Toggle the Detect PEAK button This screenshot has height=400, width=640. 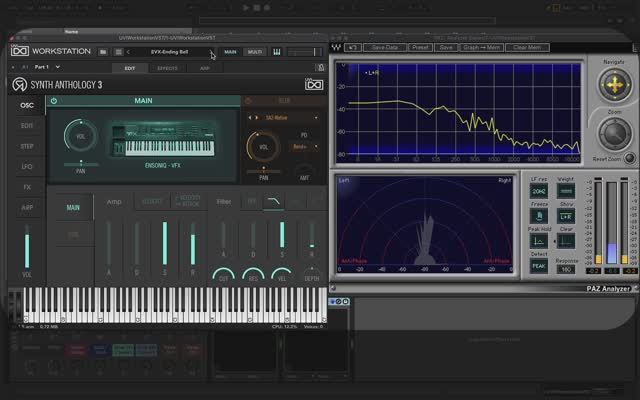tap(539, 266)
